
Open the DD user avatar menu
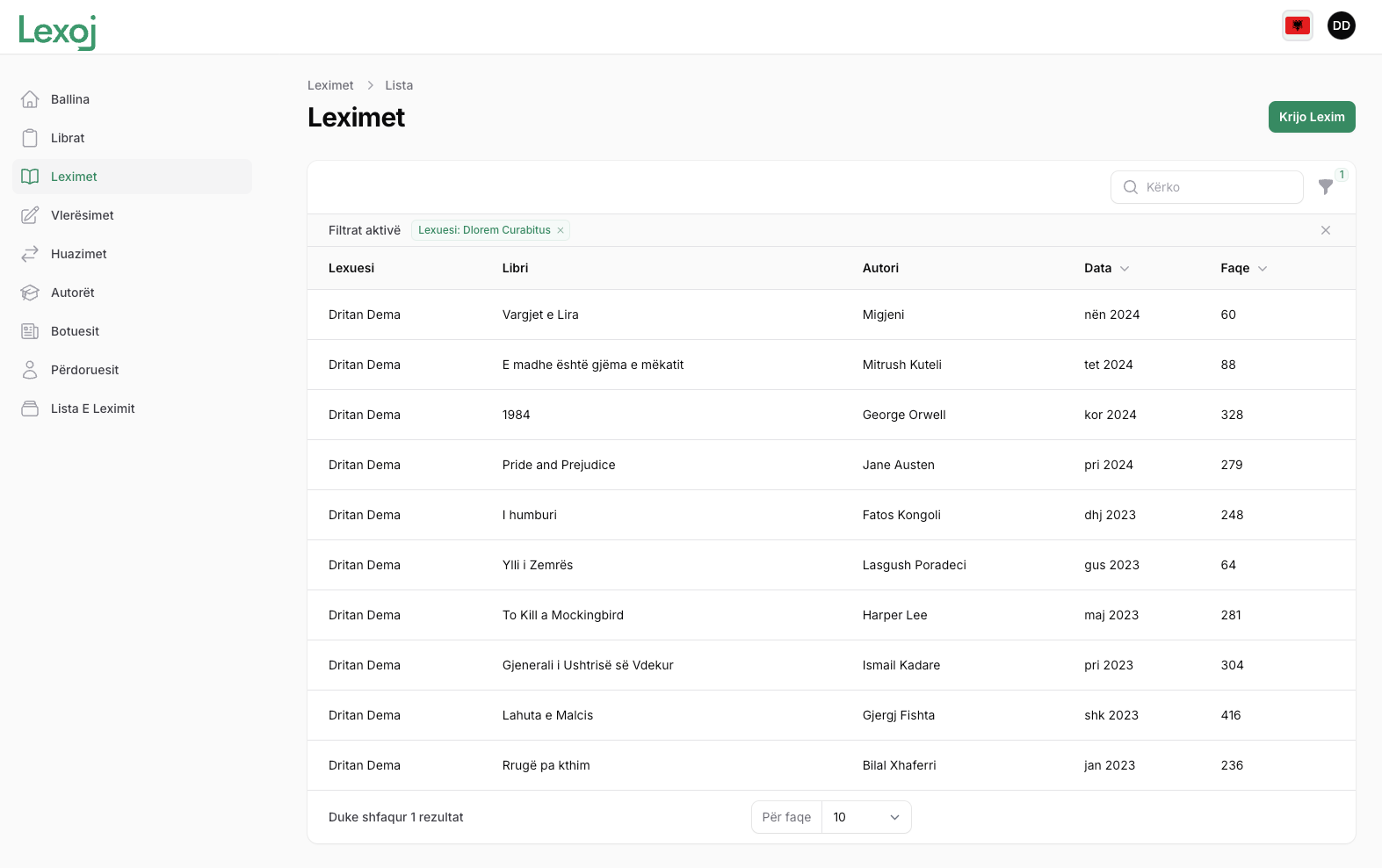[1341, 25]
